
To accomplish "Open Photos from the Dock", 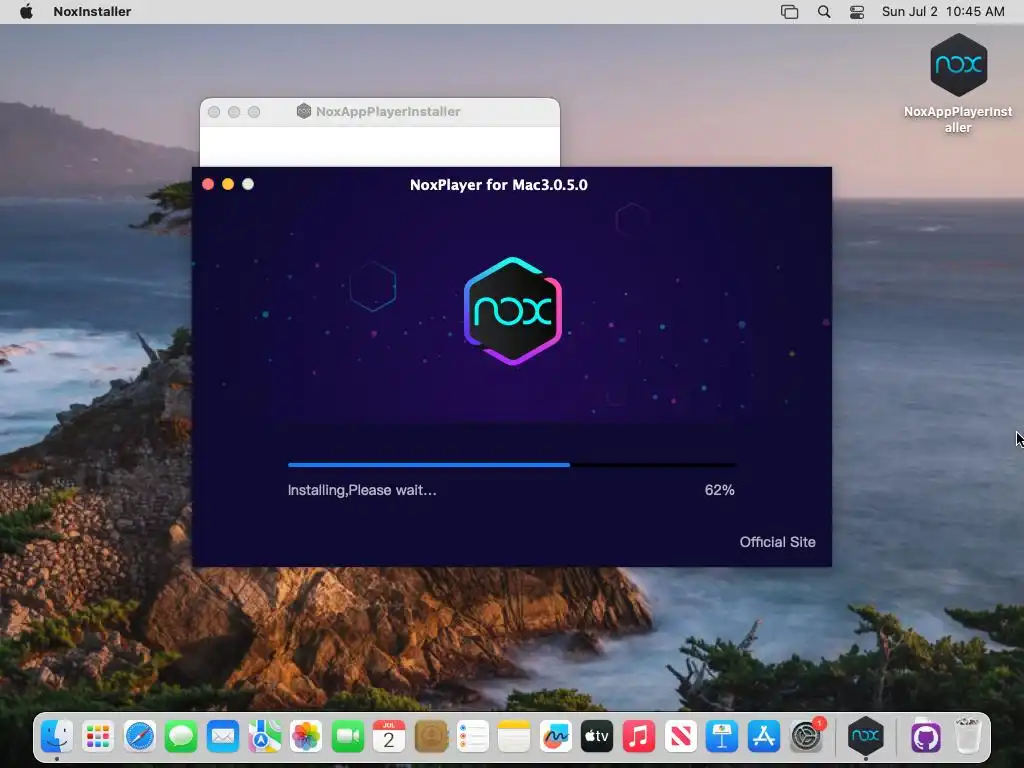I will [306, 737].
